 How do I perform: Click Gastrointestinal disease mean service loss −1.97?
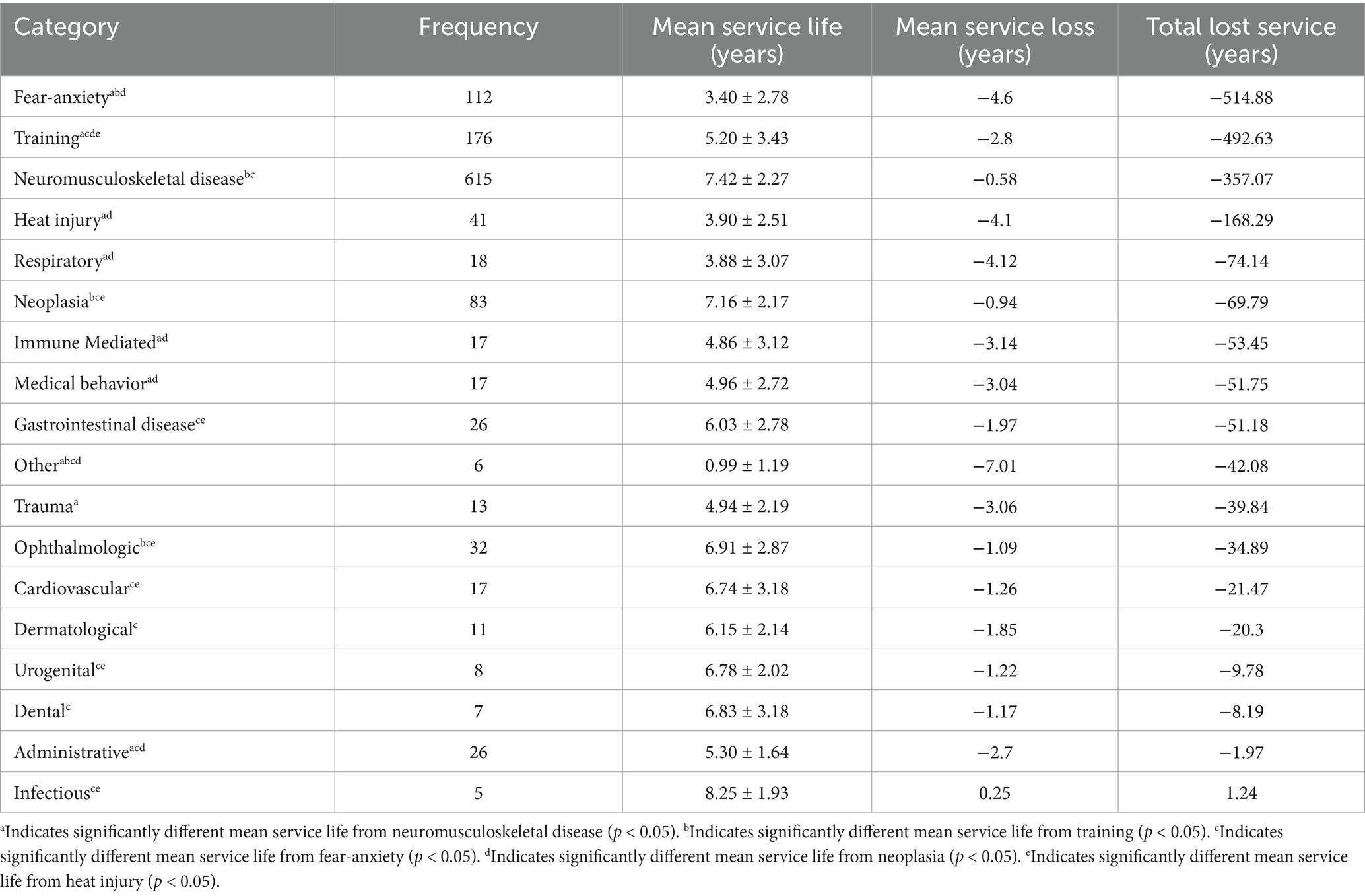pyautogui.click(x=994, y=424)
